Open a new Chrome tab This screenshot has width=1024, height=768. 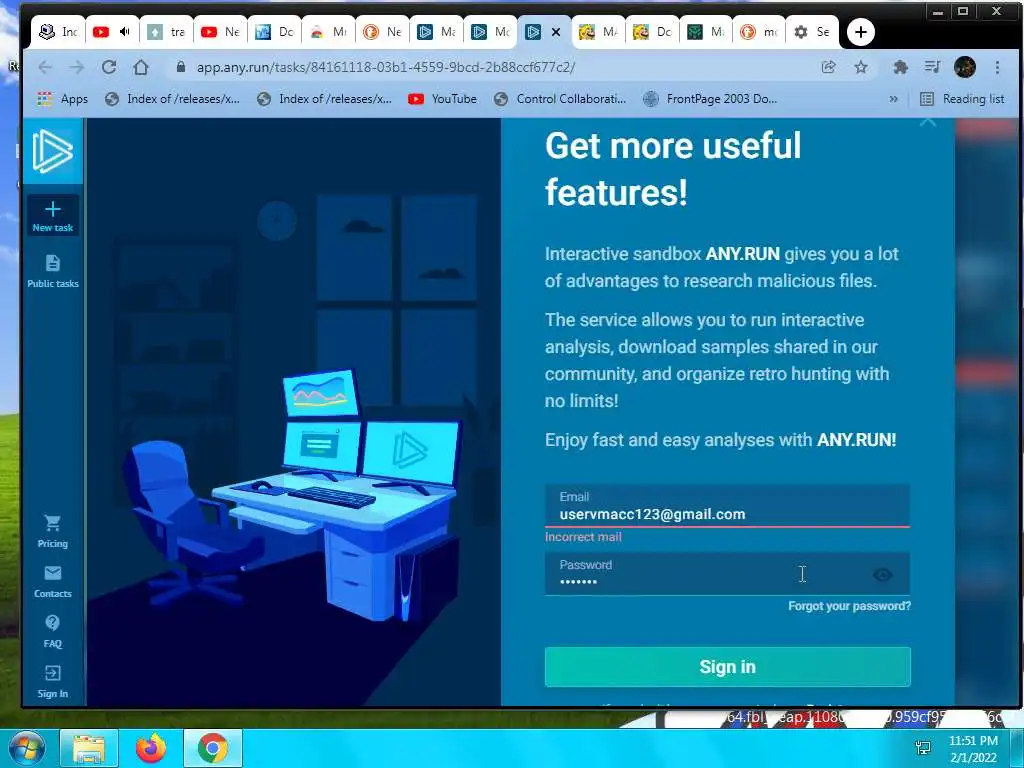(x=861, y=32)
